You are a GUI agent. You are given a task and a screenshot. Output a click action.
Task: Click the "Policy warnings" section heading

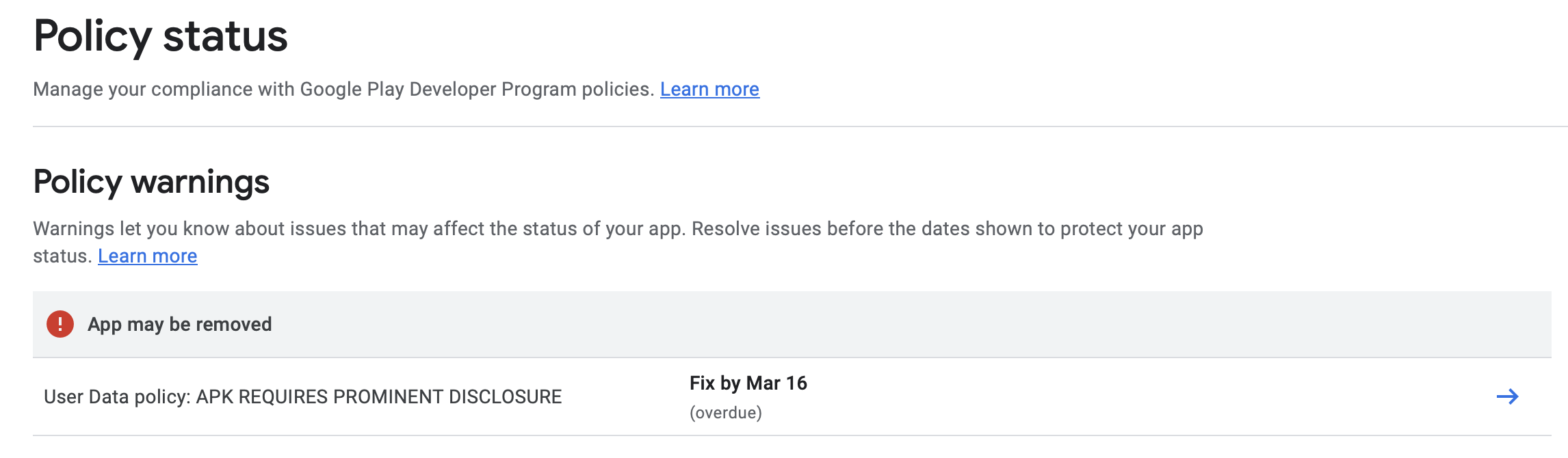(151, 182)
